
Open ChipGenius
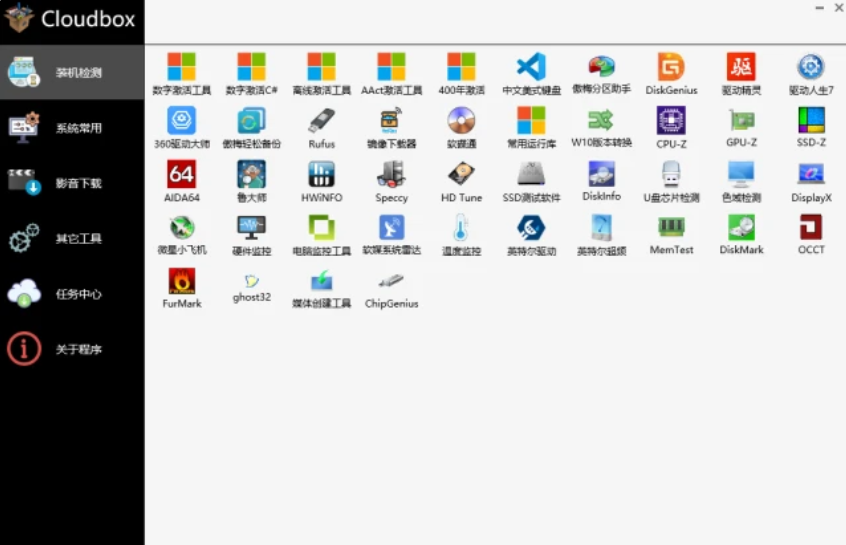click(x=392, y=288)
